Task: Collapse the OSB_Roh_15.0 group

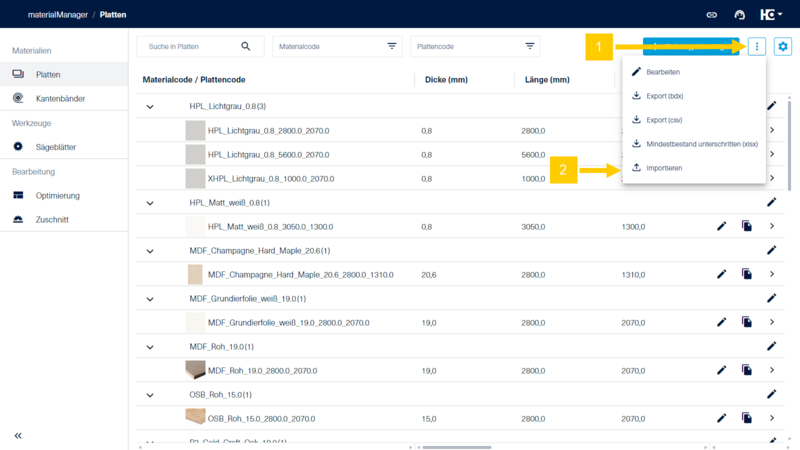Action: (150, 395)
